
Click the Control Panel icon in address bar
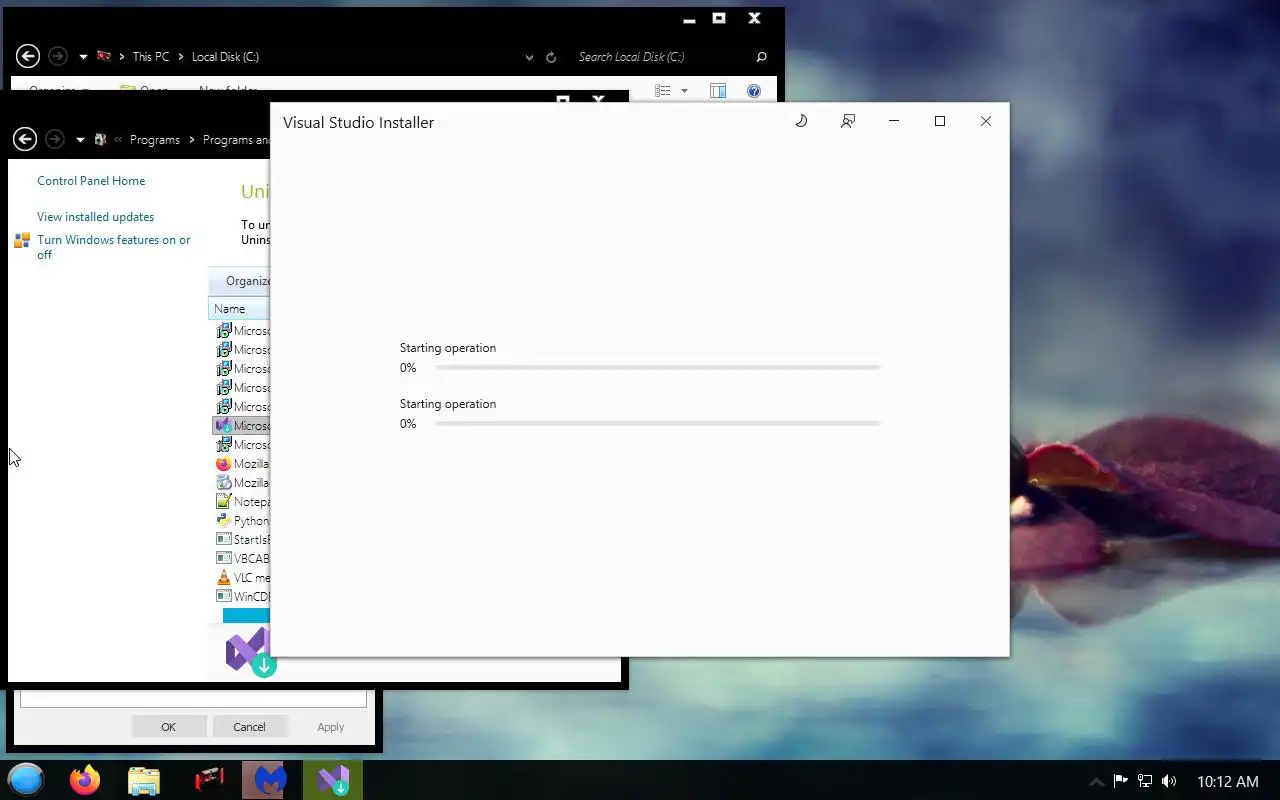[100, 140]
